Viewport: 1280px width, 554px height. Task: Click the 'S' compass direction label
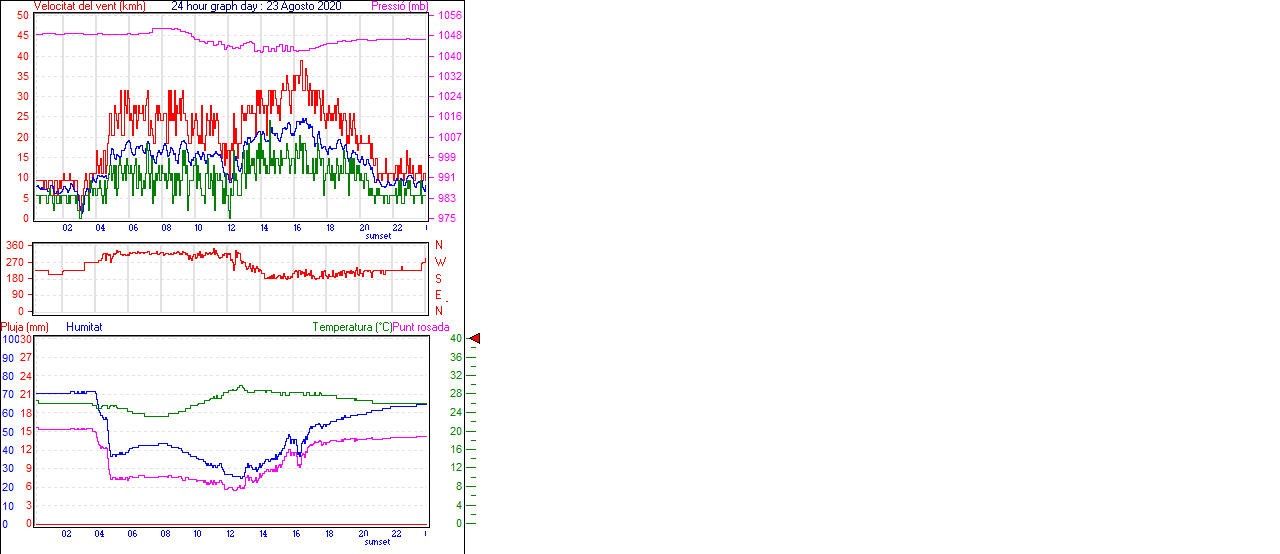click(438, 279)
